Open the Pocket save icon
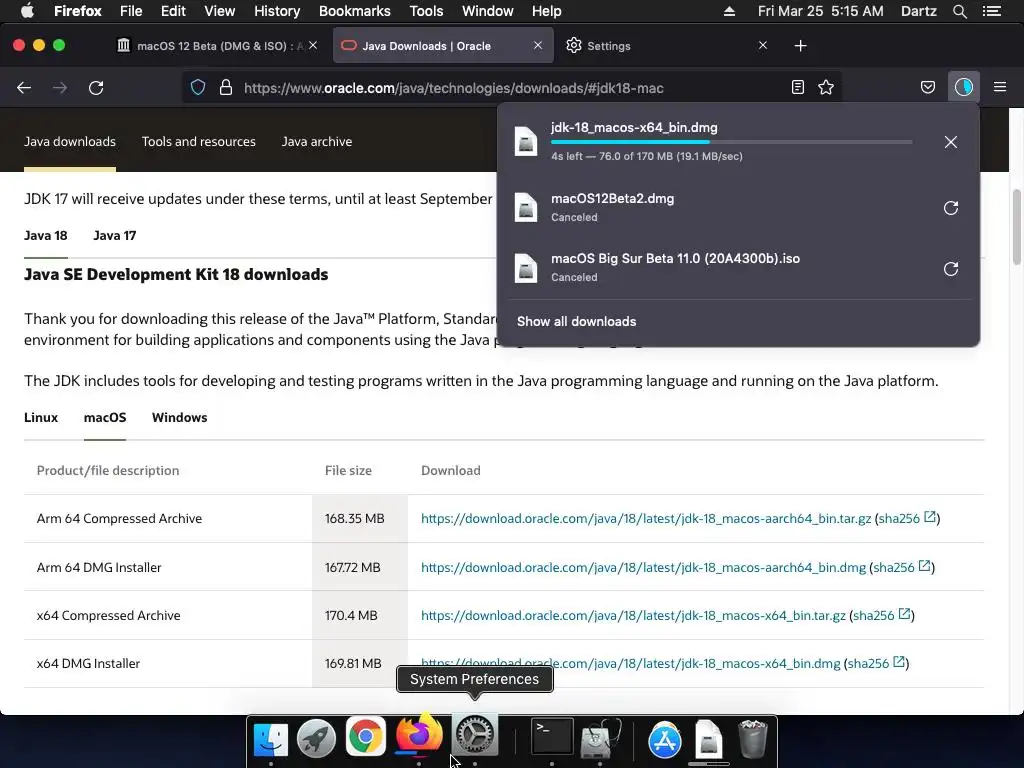Image resolution: width=1024 pixels, height=768 pixels. 928,88
